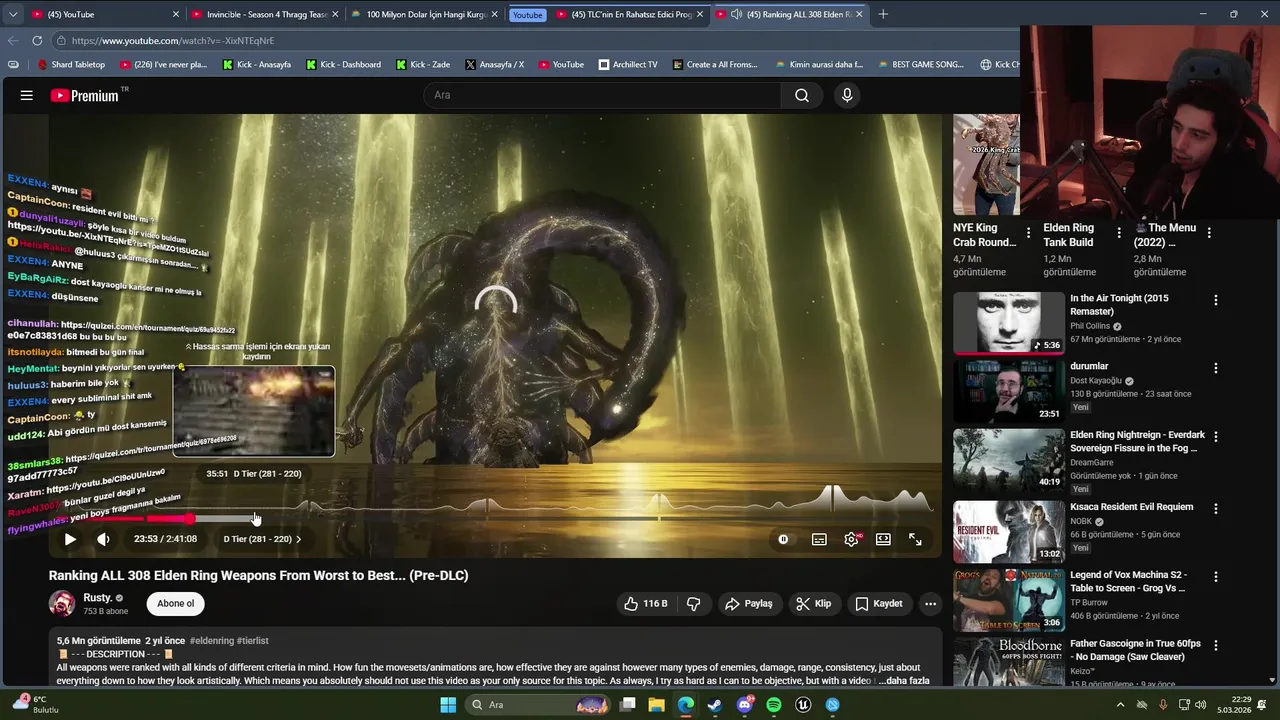
Task: Open the YouTube guide hamburger menu
Action: click(x=27, y=95)
